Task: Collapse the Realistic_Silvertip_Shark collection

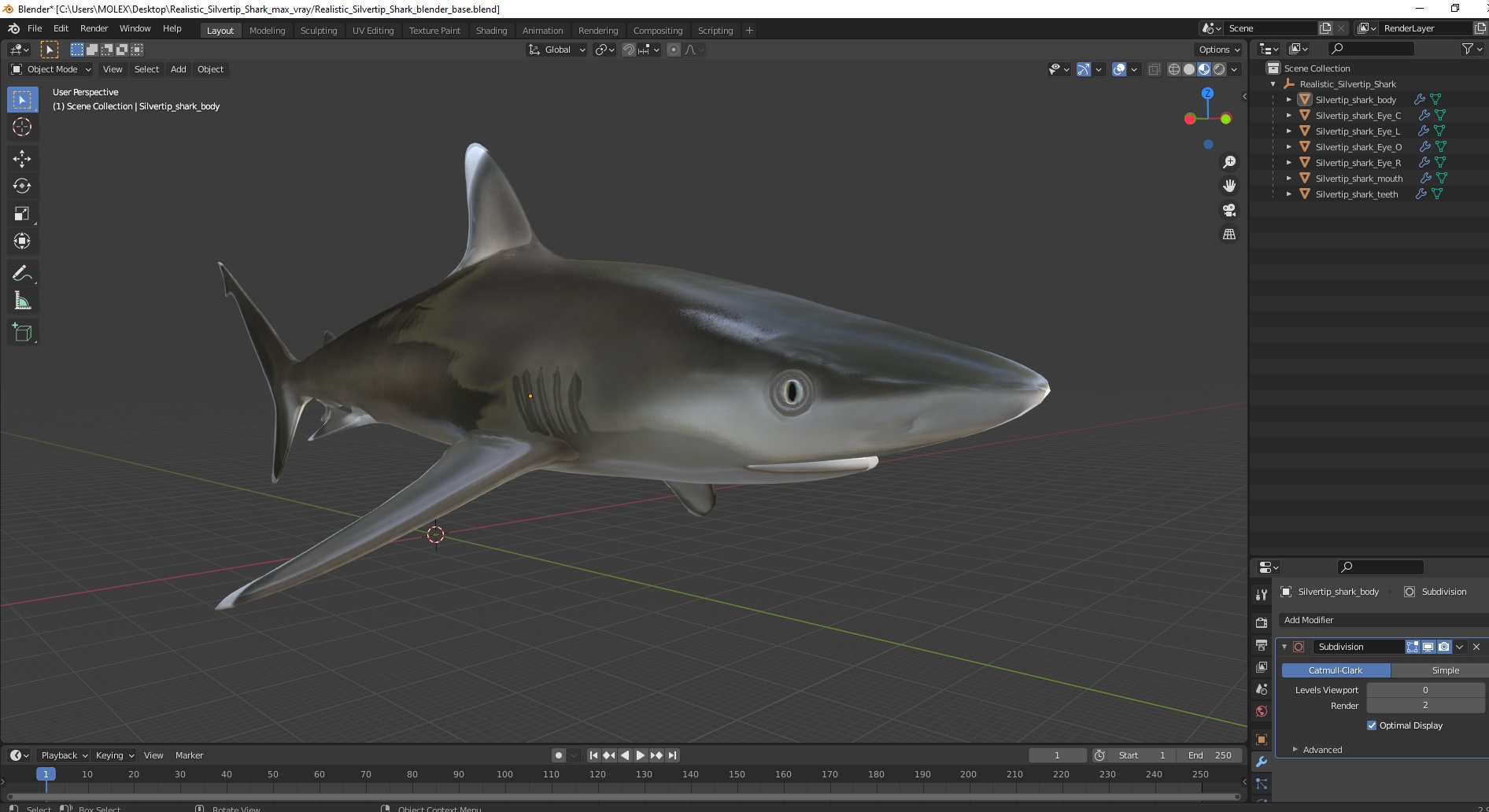Action: pos(1273,84)
